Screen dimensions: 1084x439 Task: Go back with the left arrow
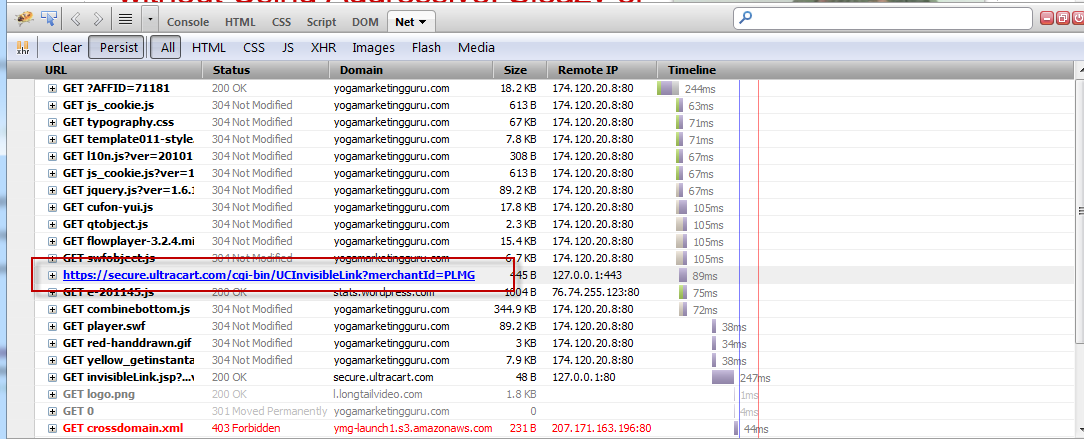(x=76, y=19)
